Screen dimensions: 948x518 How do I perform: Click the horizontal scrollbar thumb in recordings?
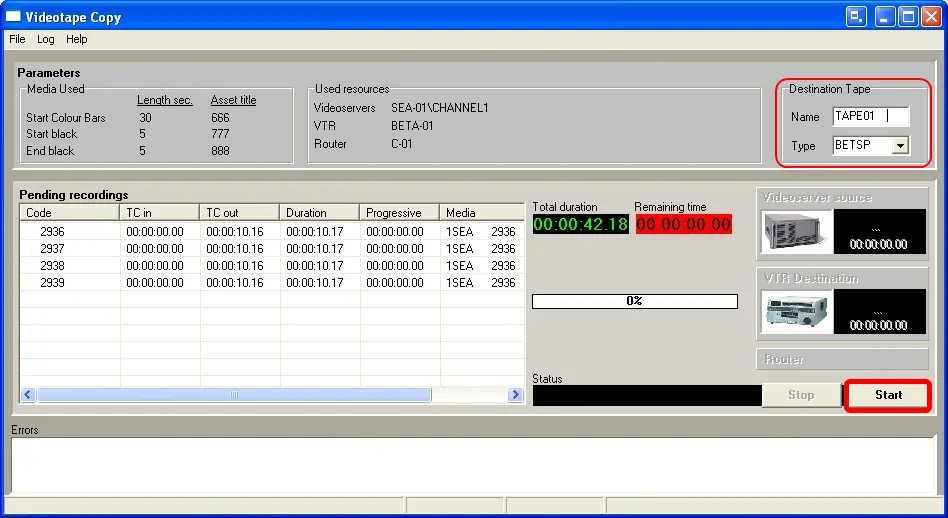(x=234, y=395)
